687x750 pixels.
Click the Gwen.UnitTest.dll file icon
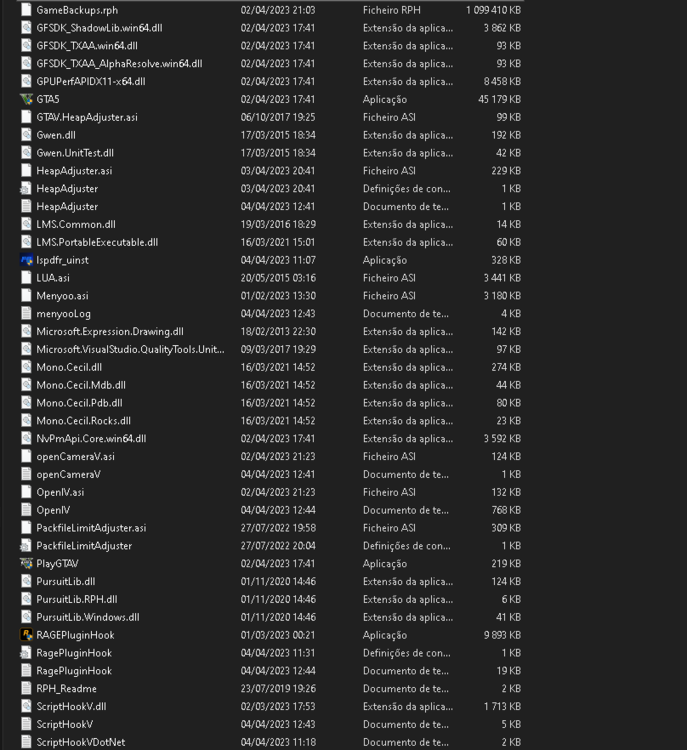point(26,153)
